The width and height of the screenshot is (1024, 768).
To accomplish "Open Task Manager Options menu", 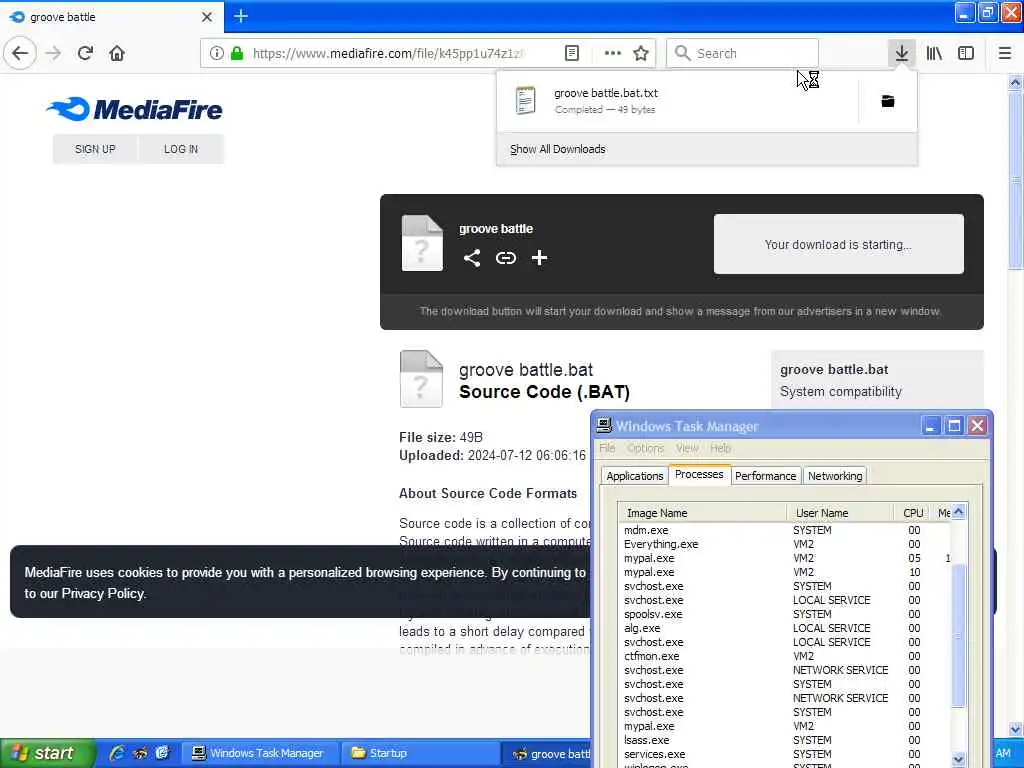I will click(645, 448).
